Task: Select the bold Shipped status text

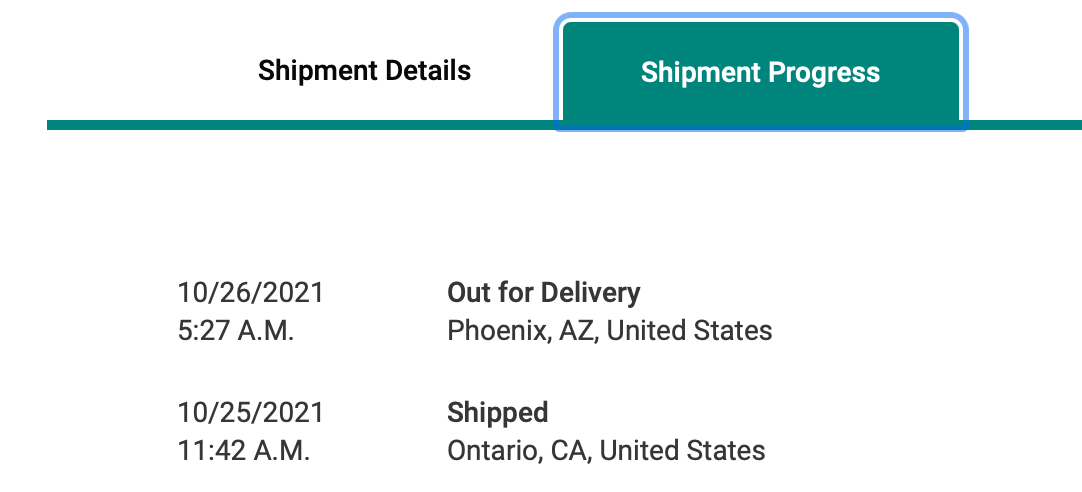Action: click(498, 413)
